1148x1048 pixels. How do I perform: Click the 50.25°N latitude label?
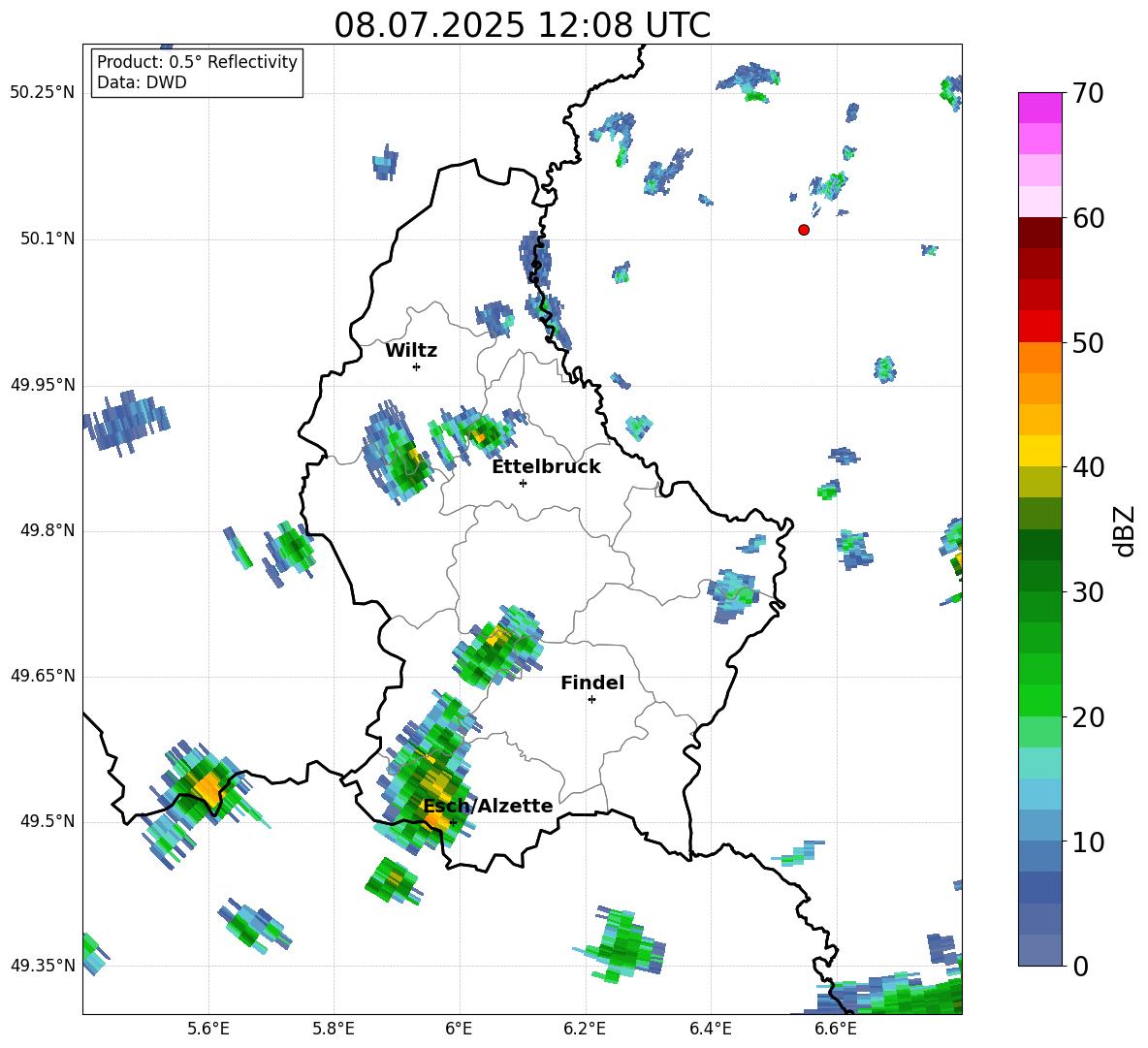point(43,93)
